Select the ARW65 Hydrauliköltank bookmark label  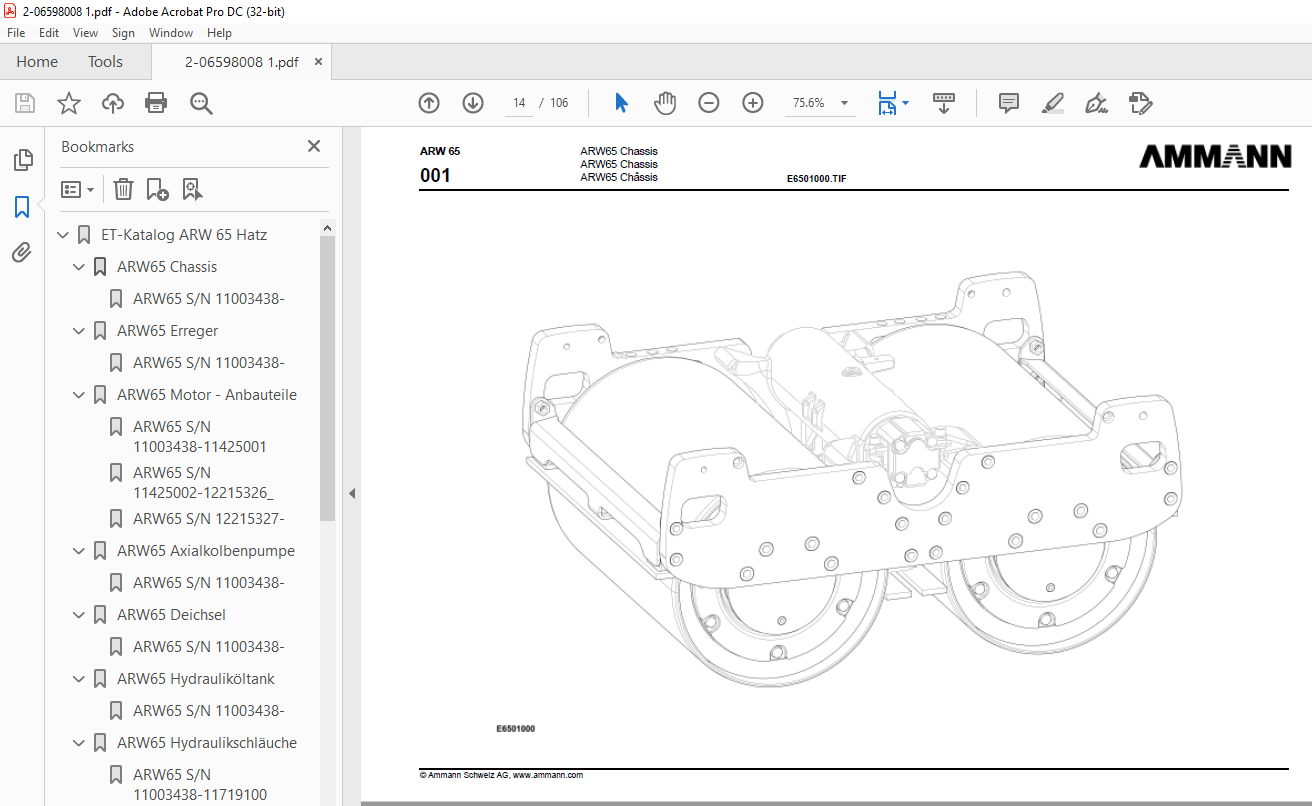pyautogui.click(x=195, y=679)
